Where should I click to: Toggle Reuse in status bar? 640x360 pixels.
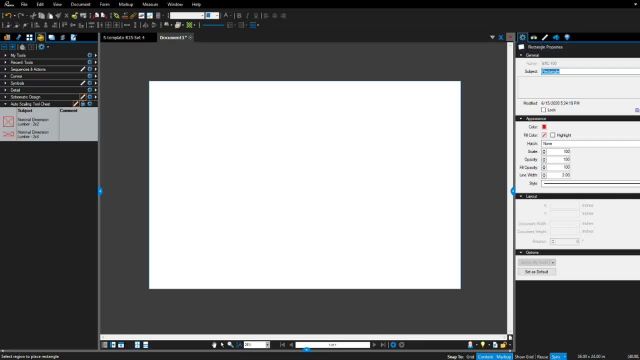tap(542, 357)
